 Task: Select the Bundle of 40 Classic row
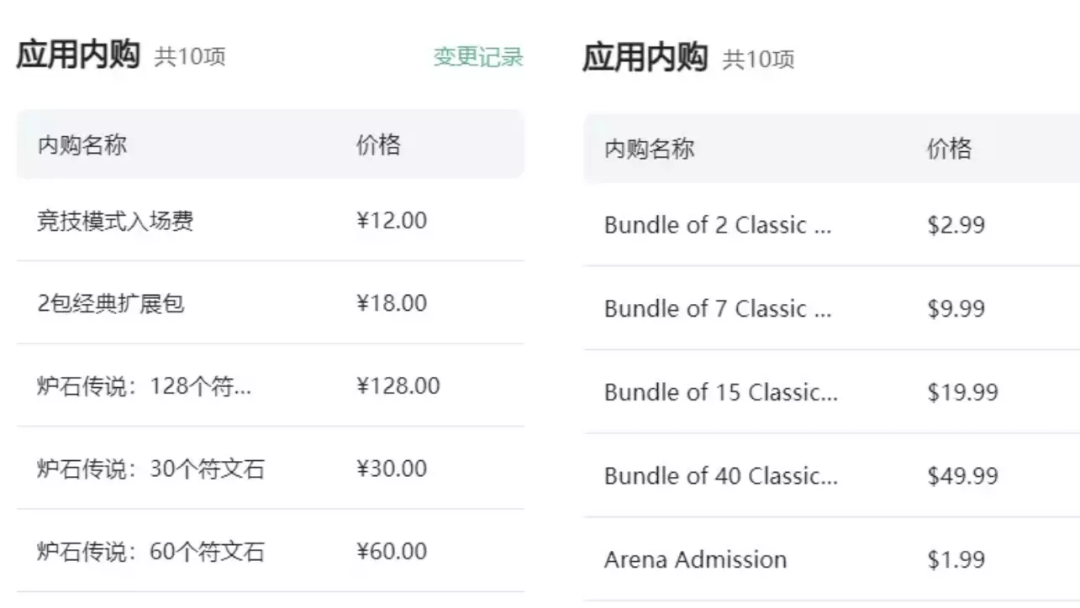(831, 475)
